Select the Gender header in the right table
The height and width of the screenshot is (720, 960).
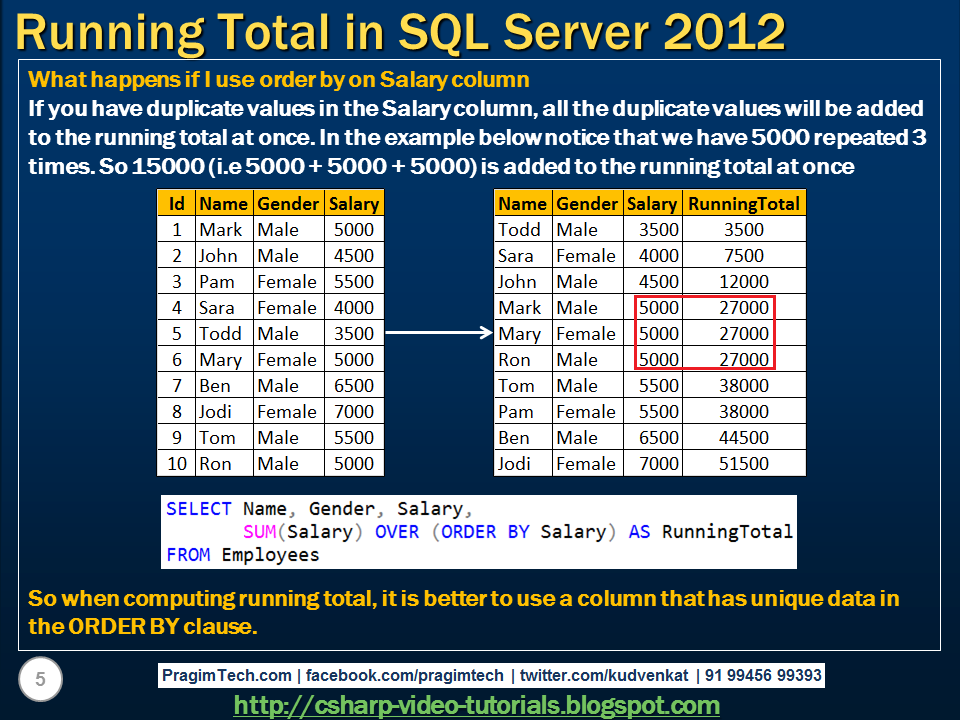(x=586, y=203)
